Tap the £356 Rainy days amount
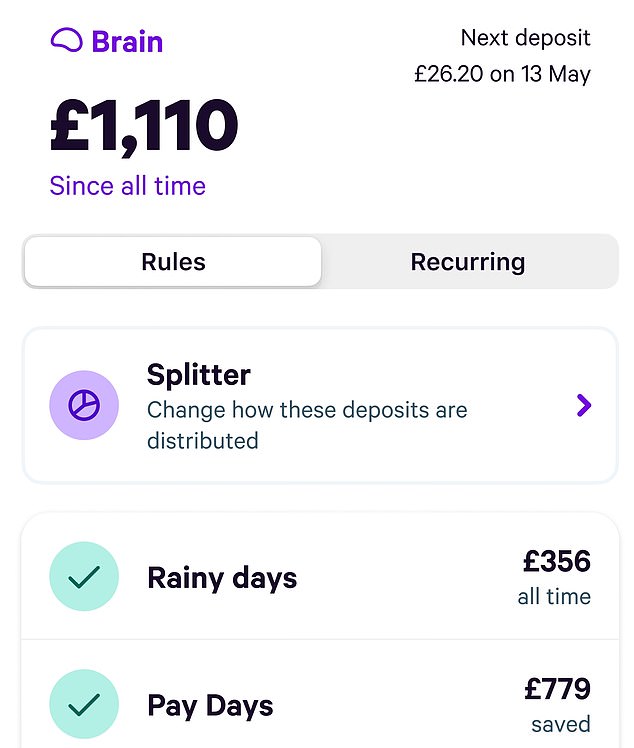The image size is (634, 748). (557, 561)
